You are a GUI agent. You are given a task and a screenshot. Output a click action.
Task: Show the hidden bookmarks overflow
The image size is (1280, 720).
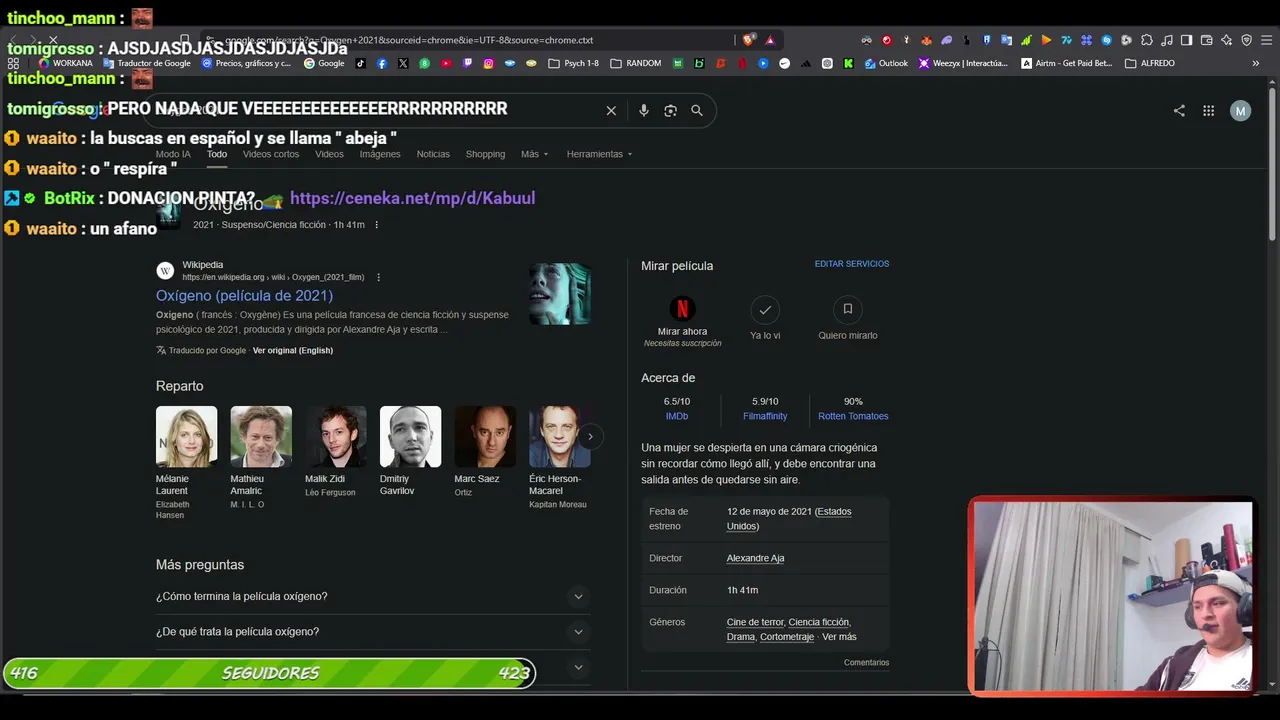click(1255, 63)
